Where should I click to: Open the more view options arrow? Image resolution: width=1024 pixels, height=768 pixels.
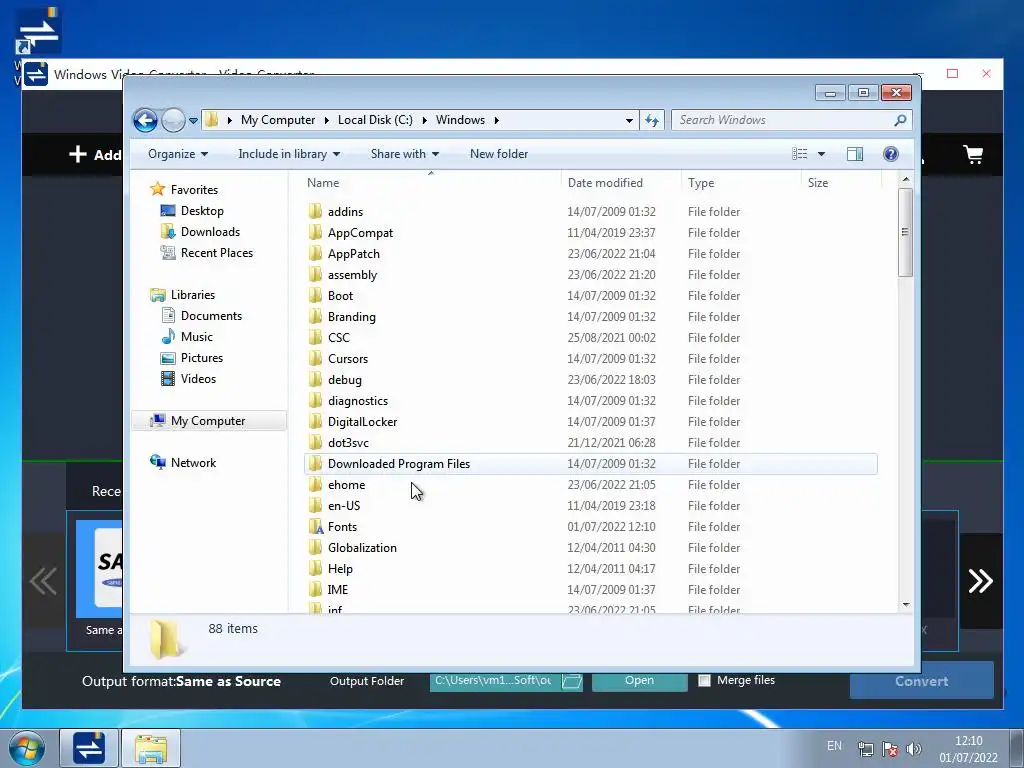point(822,154)
